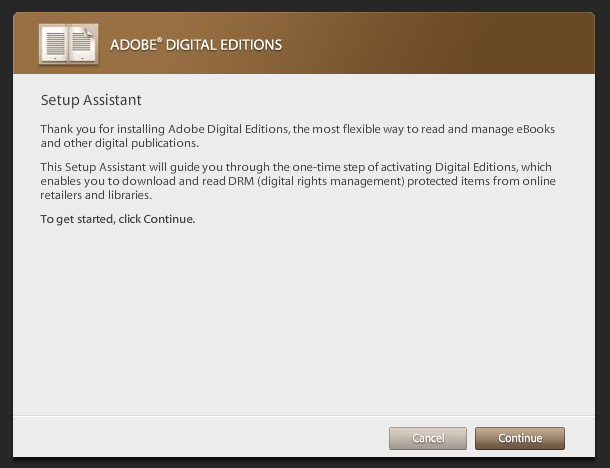Click the word ADOBE in the header
The width and height of the screenshot is (610, 468).
point(133,45)
